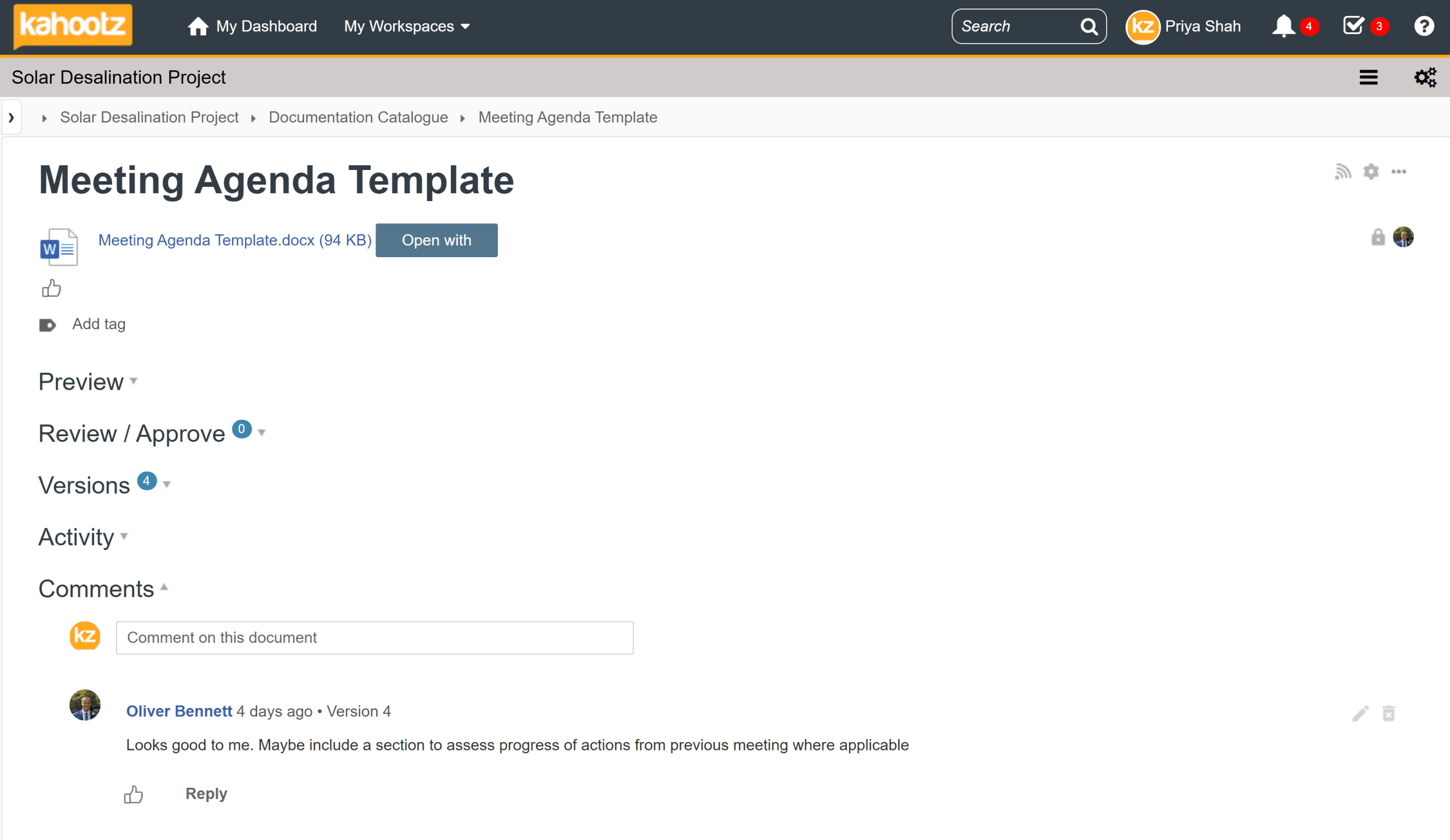Delete Oliver Bennett's comment with trash icon
The image size is (1450, 840).
1388,714
